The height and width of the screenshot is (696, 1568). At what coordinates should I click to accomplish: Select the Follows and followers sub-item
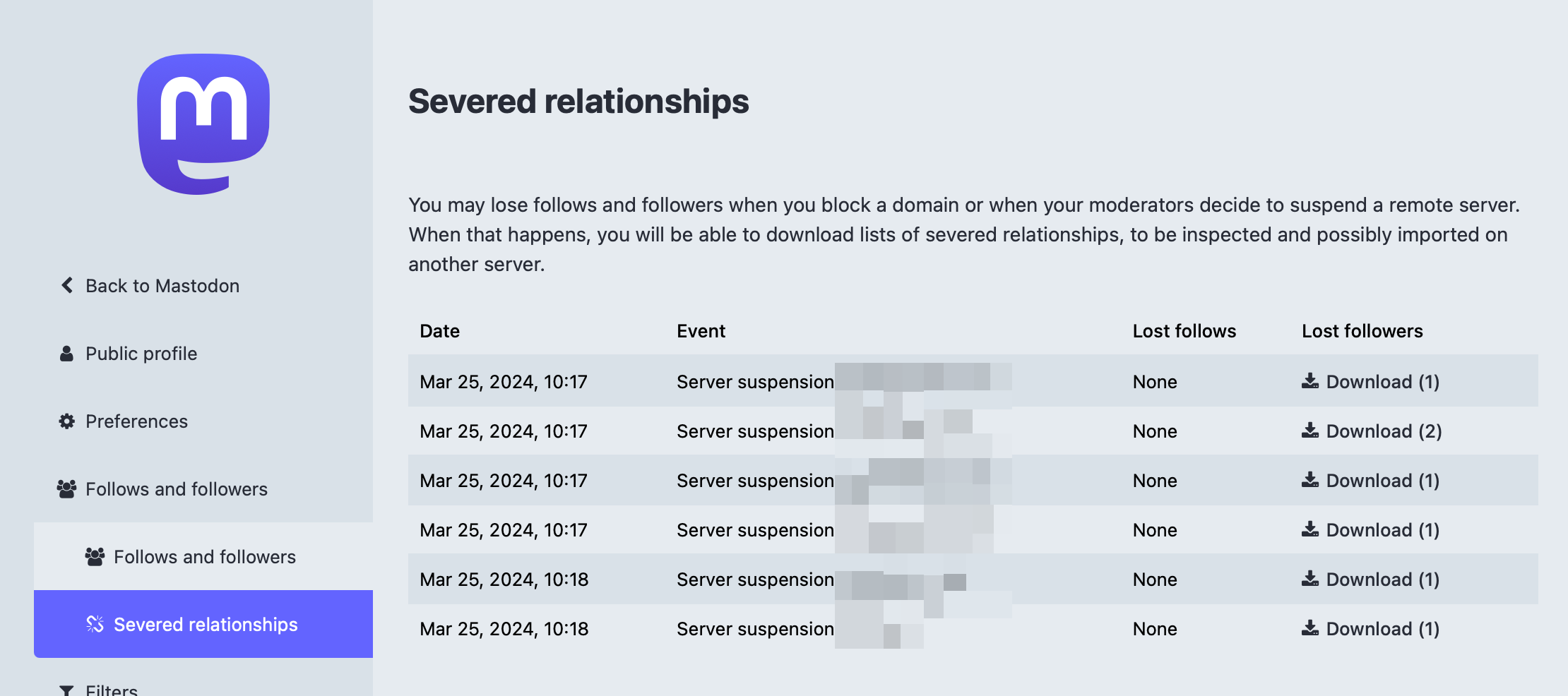tap(204, 557)
